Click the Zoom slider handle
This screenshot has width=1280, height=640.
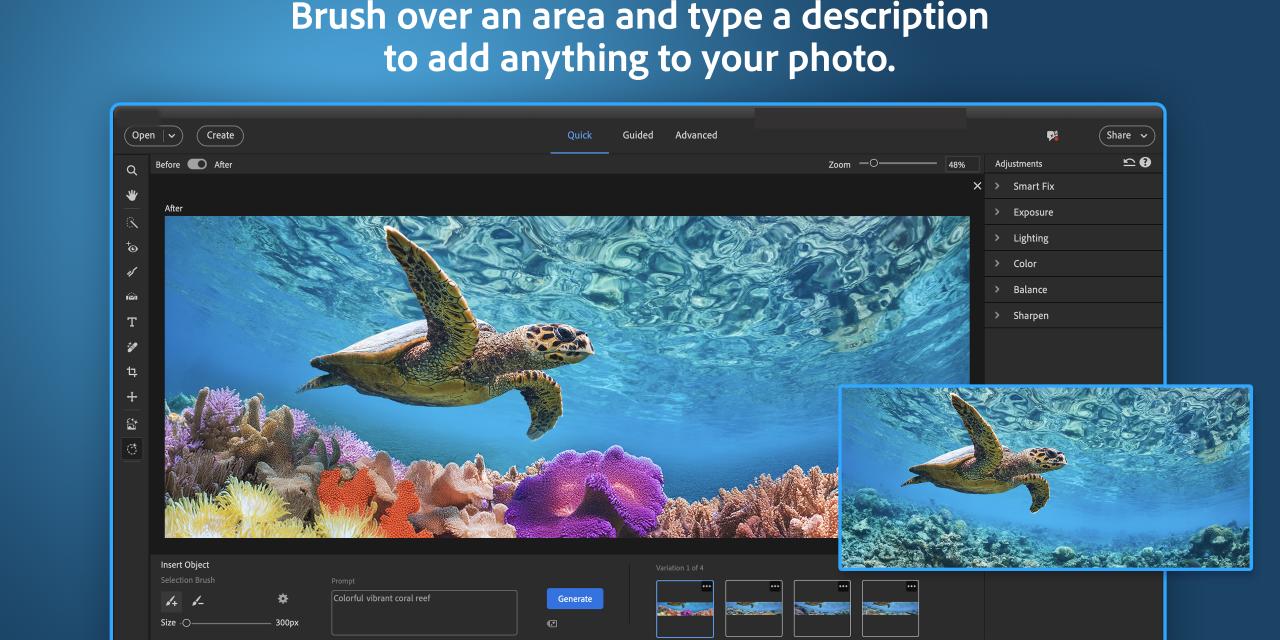coord(873,163)
